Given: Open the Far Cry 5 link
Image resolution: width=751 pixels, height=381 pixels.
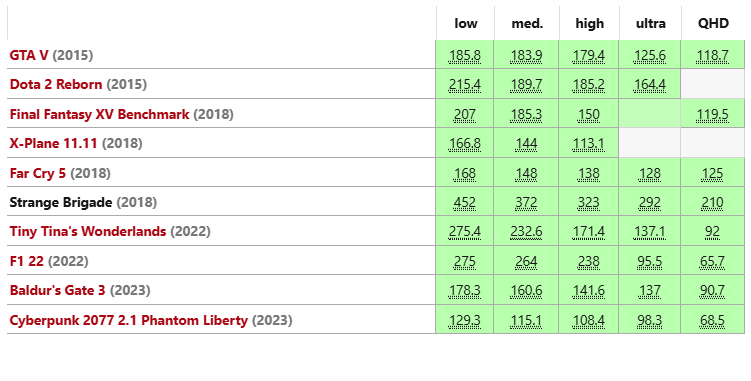Looking at the screenshot, I should tap(37, 173).
